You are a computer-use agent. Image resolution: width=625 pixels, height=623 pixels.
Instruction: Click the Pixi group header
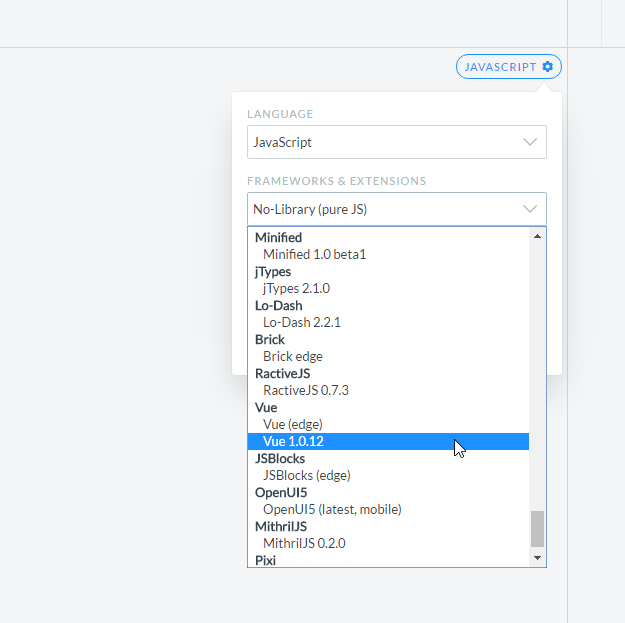click(265, 560)
